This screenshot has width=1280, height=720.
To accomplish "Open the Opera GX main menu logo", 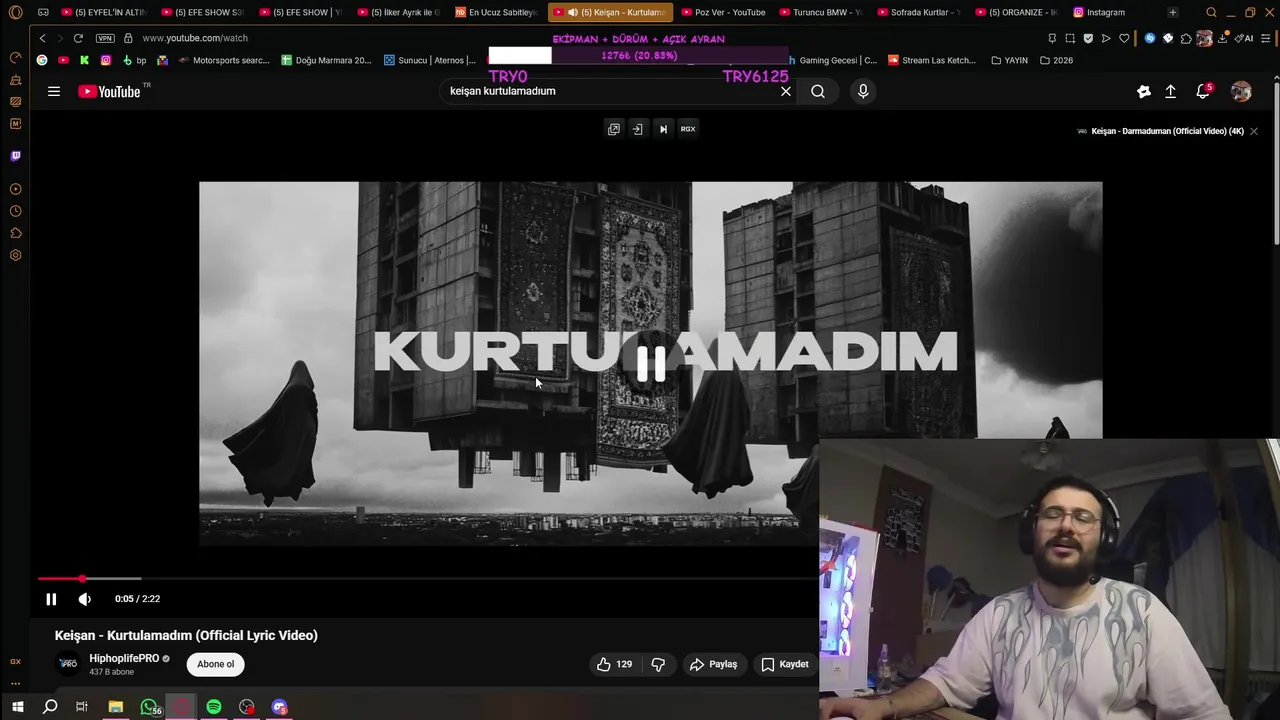I will click(15, 13).
